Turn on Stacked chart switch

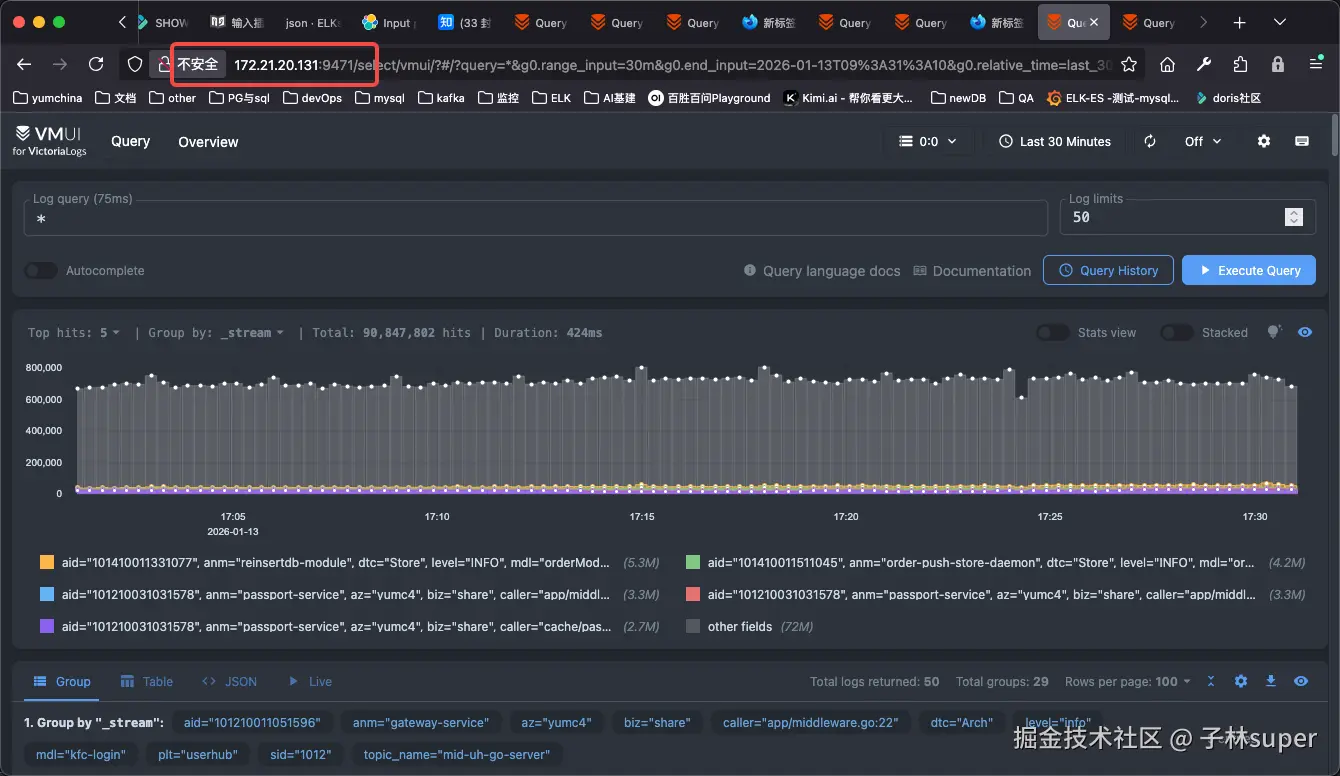(x=1177, y=332)
